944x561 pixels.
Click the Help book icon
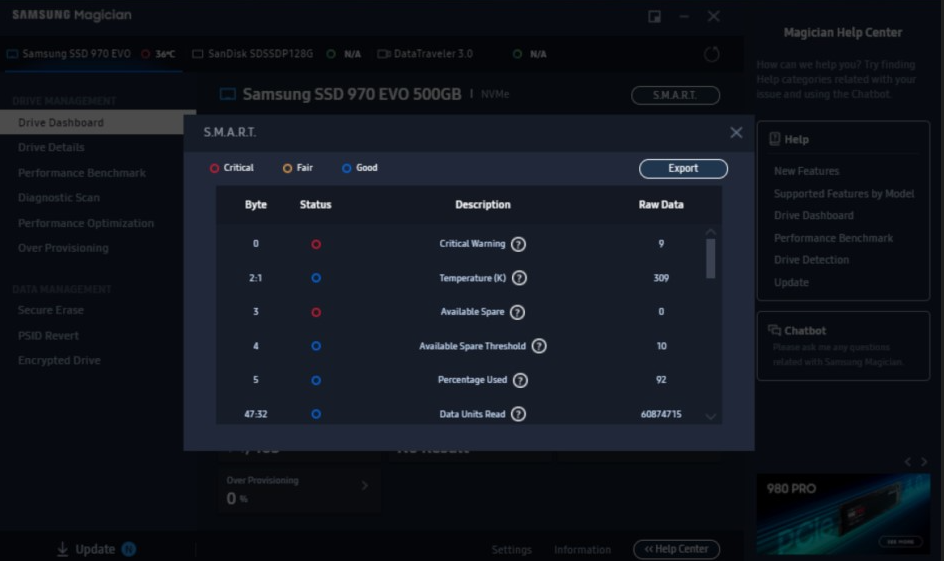coord(775,139)
